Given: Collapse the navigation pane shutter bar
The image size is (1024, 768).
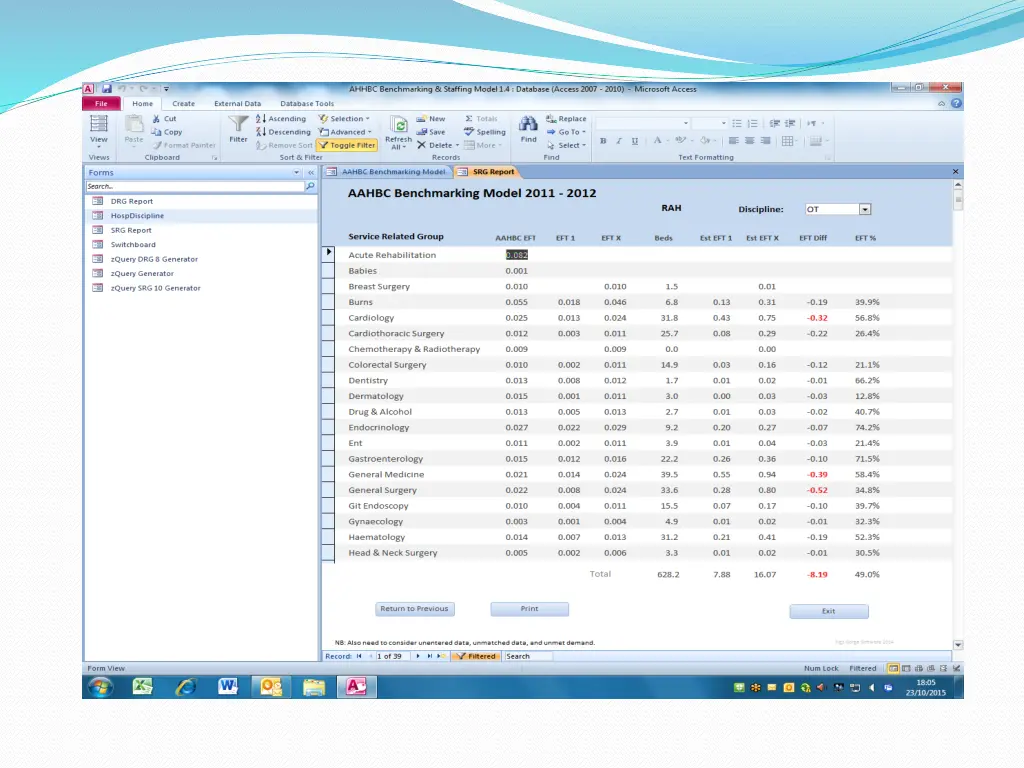Looking at the screenshot, I should point(311,172).
